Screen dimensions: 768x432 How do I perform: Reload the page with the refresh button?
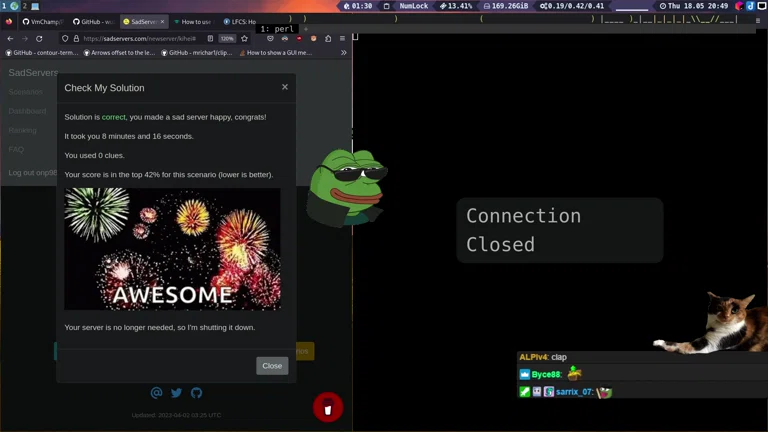pos(39,39)
